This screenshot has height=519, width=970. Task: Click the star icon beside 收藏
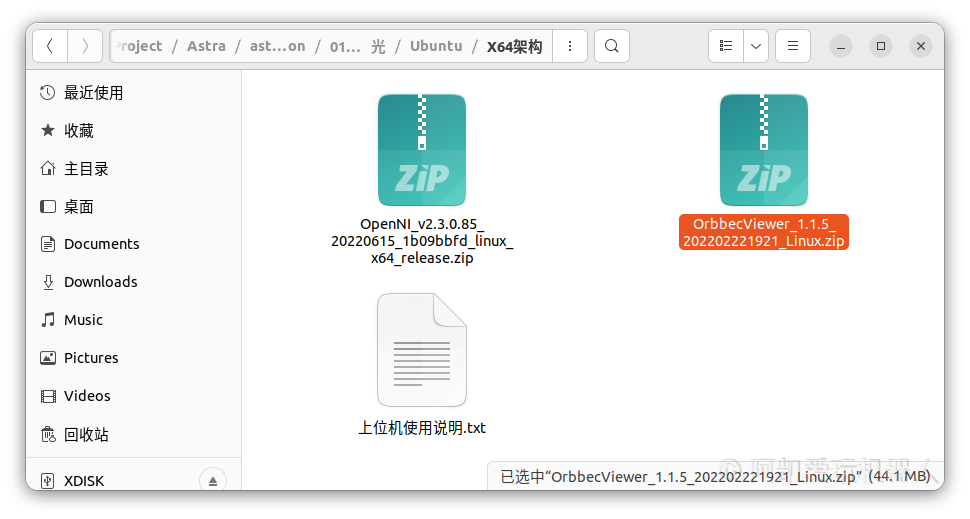(48, 130)
